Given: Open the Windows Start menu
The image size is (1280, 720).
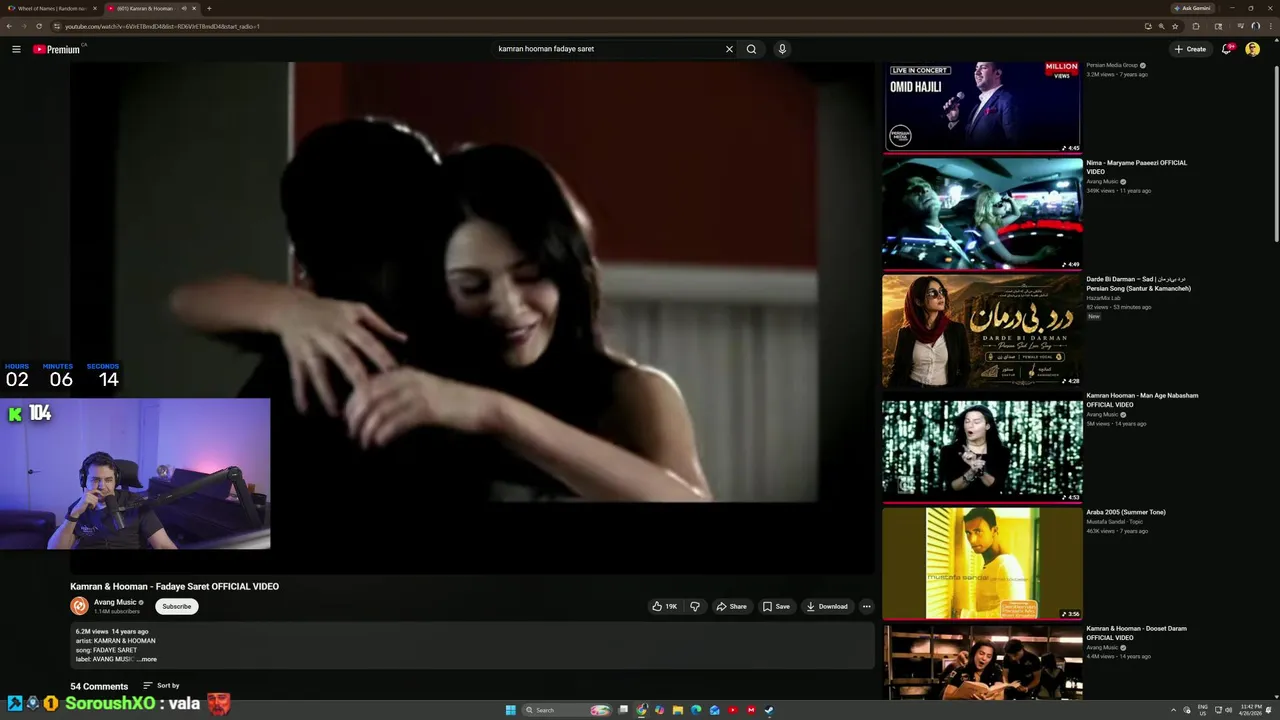Looking at the screenshot, I should pyautogui.click(x=510, y=710).
